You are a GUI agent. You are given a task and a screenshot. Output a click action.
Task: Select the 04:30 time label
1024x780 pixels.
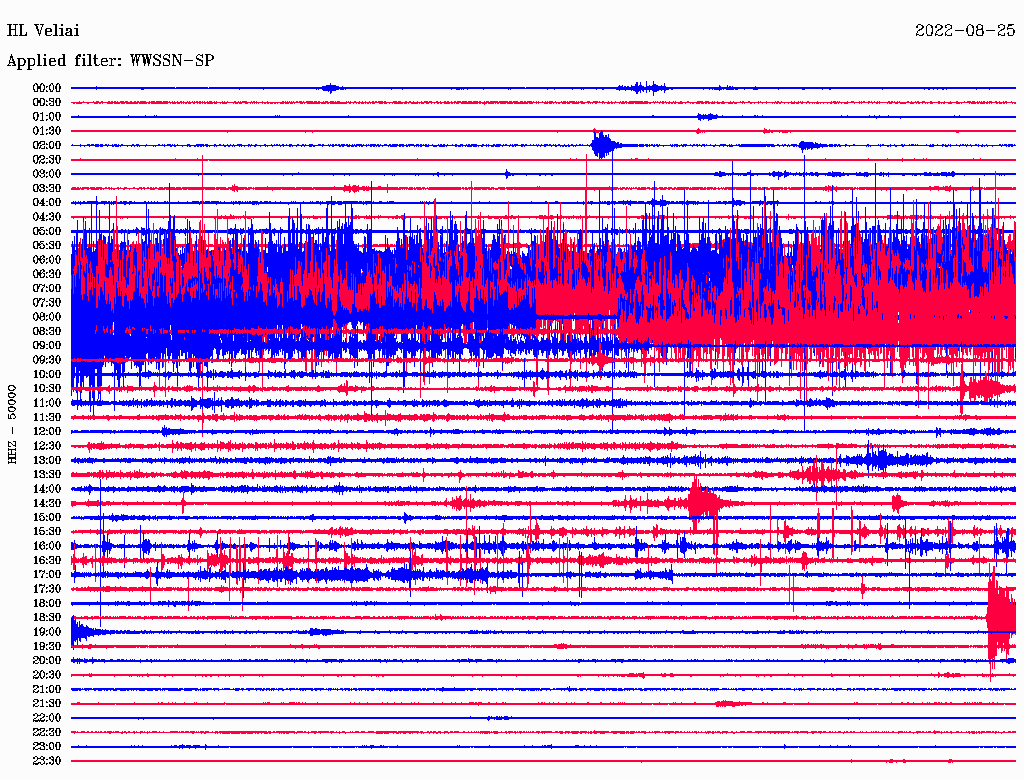point(47,217)
